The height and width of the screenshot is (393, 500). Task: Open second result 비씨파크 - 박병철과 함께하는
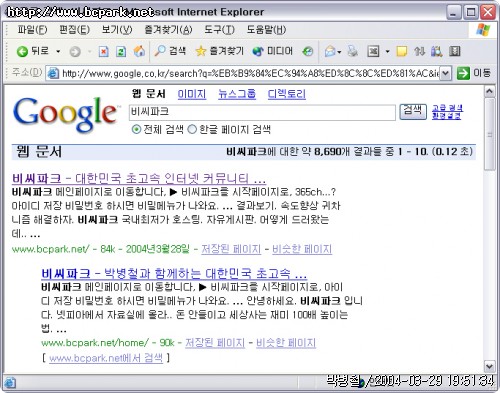click(x=174, y=274)
